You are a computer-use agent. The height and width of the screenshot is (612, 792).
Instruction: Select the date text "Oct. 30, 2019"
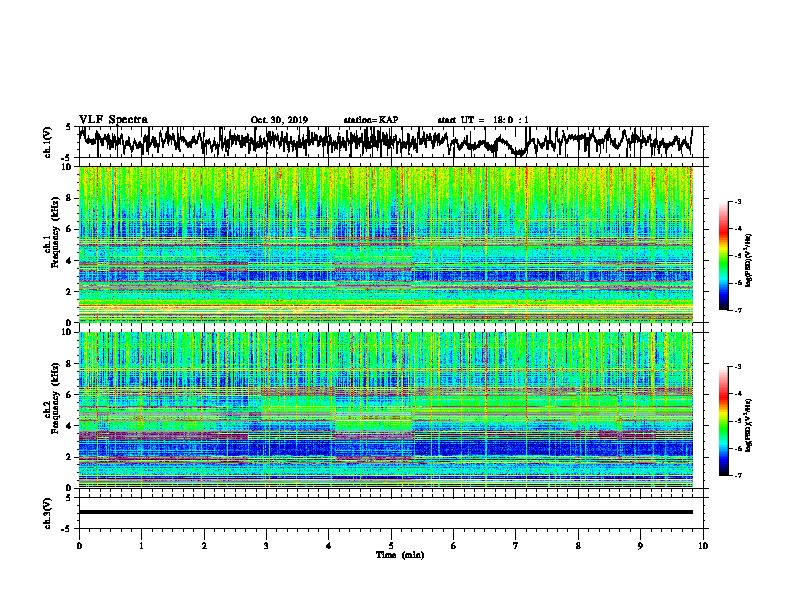[x=279, y=120]
